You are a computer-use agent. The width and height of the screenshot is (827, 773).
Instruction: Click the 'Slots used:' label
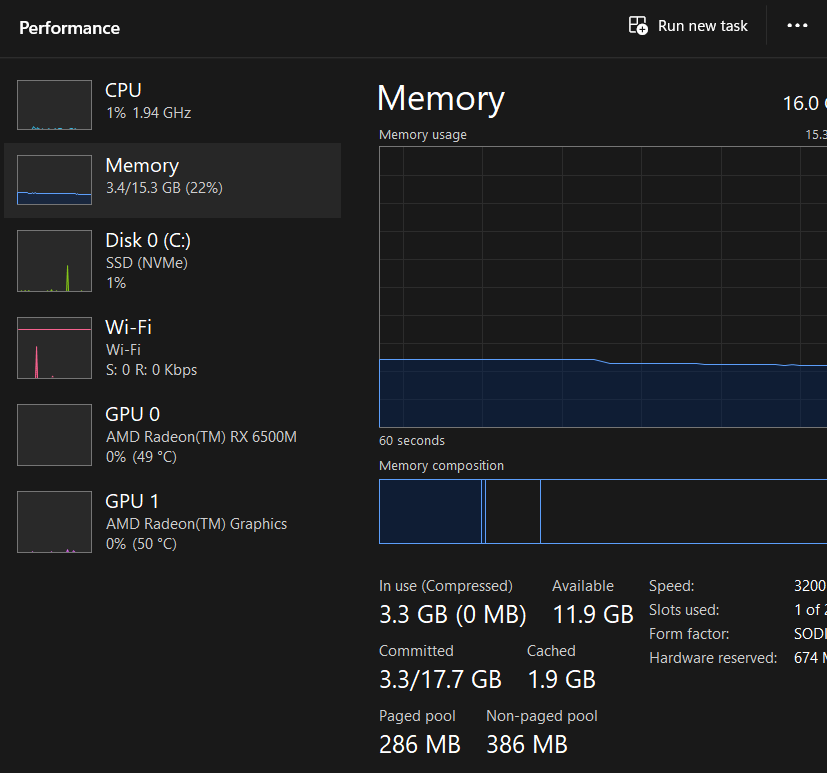coord(684,610)
